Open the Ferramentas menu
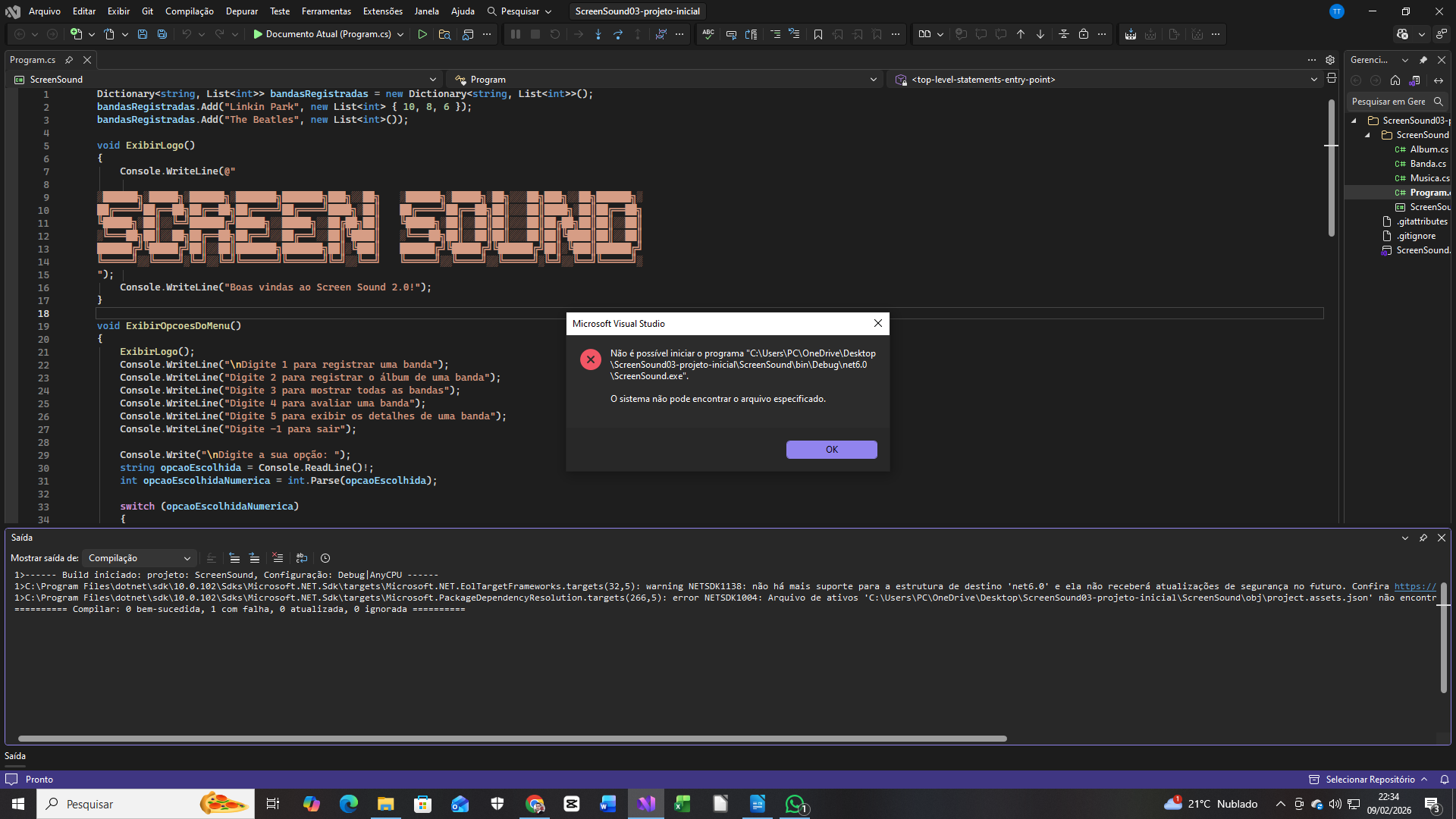1456x819 pixels. point(326,11)
